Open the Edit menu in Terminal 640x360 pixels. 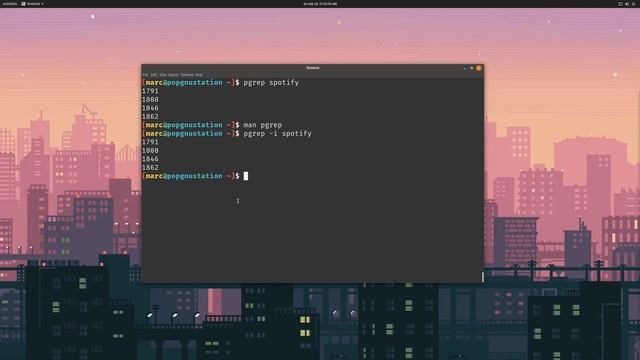[x=154, y=75]
